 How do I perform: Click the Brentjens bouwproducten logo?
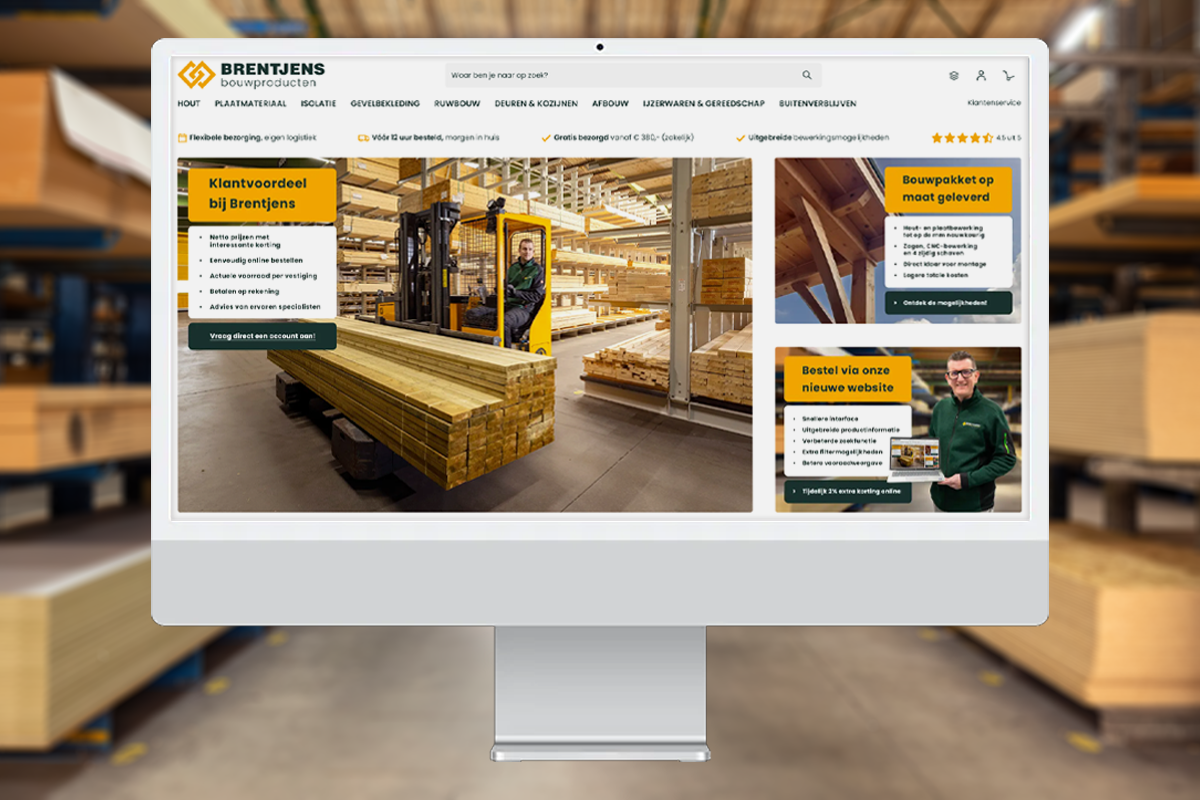coord(251,75)
